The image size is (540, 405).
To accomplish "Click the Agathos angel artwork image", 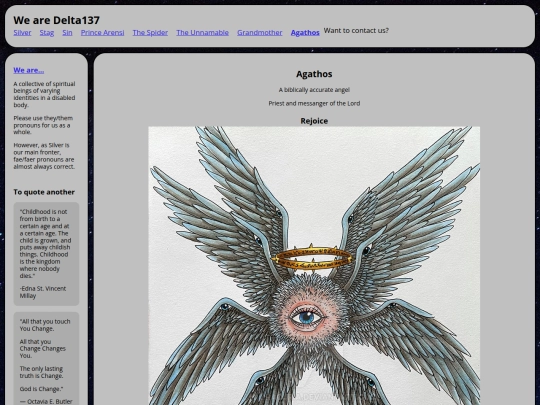I will pos(314,266).
